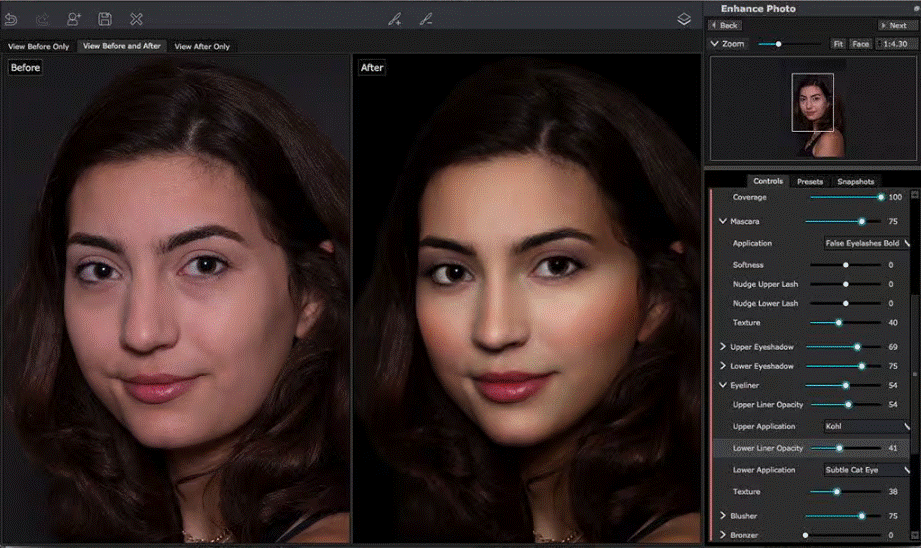Click the Fit zoom button
This screenshot has width=921, height=548.
pos(838,44)
